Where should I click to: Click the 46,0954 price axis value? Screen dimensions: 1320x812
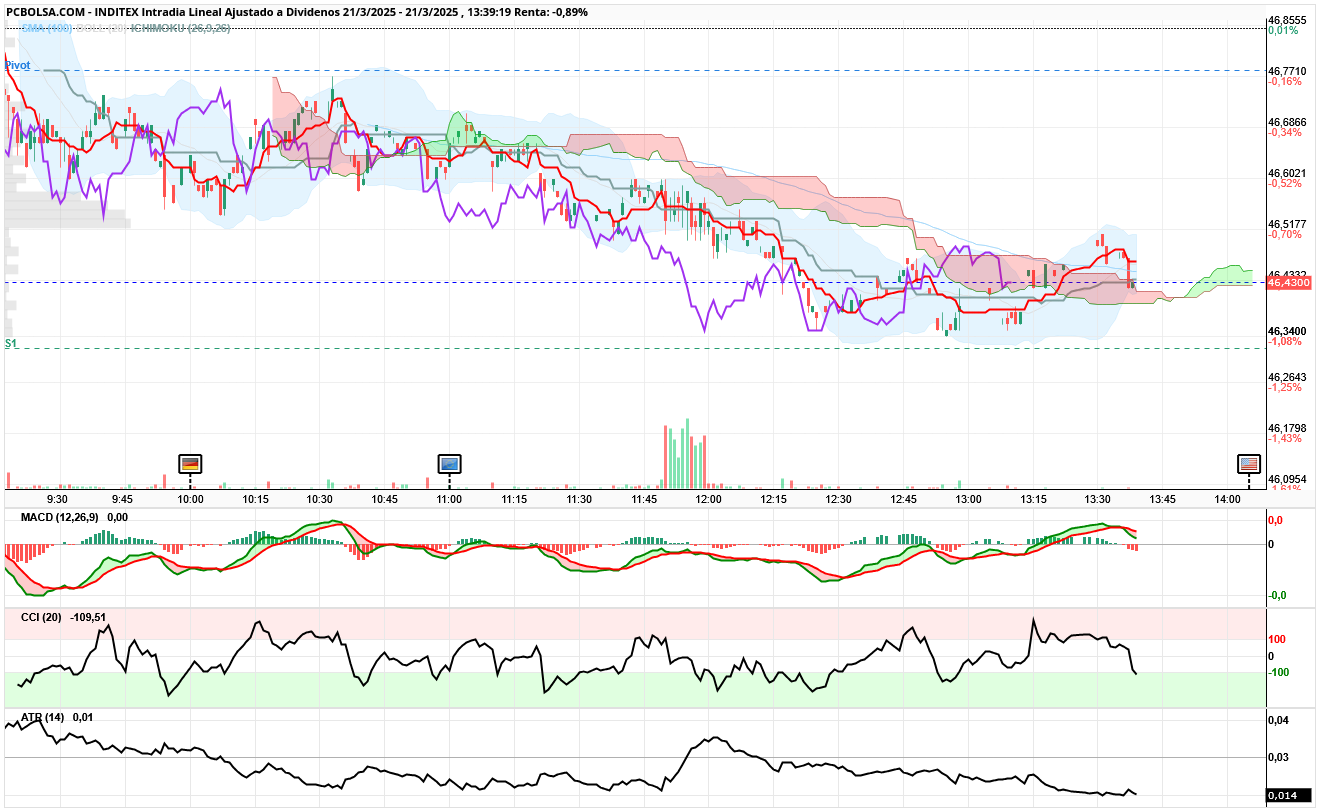tap(1287, 479)
